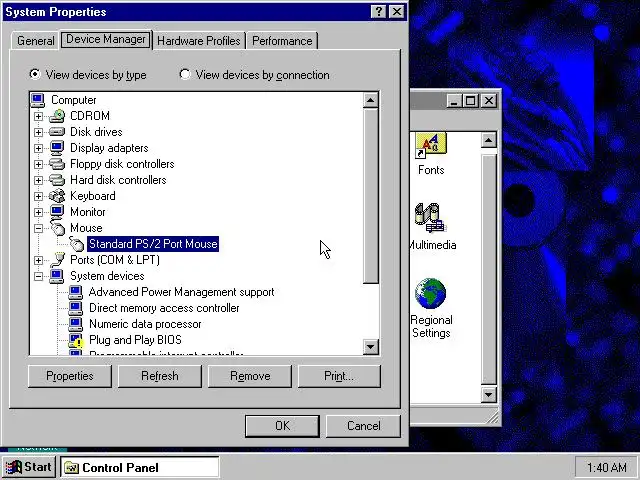This screenshot has width=640, height=480.
Task: Select View devices by type
Action: 35,74
